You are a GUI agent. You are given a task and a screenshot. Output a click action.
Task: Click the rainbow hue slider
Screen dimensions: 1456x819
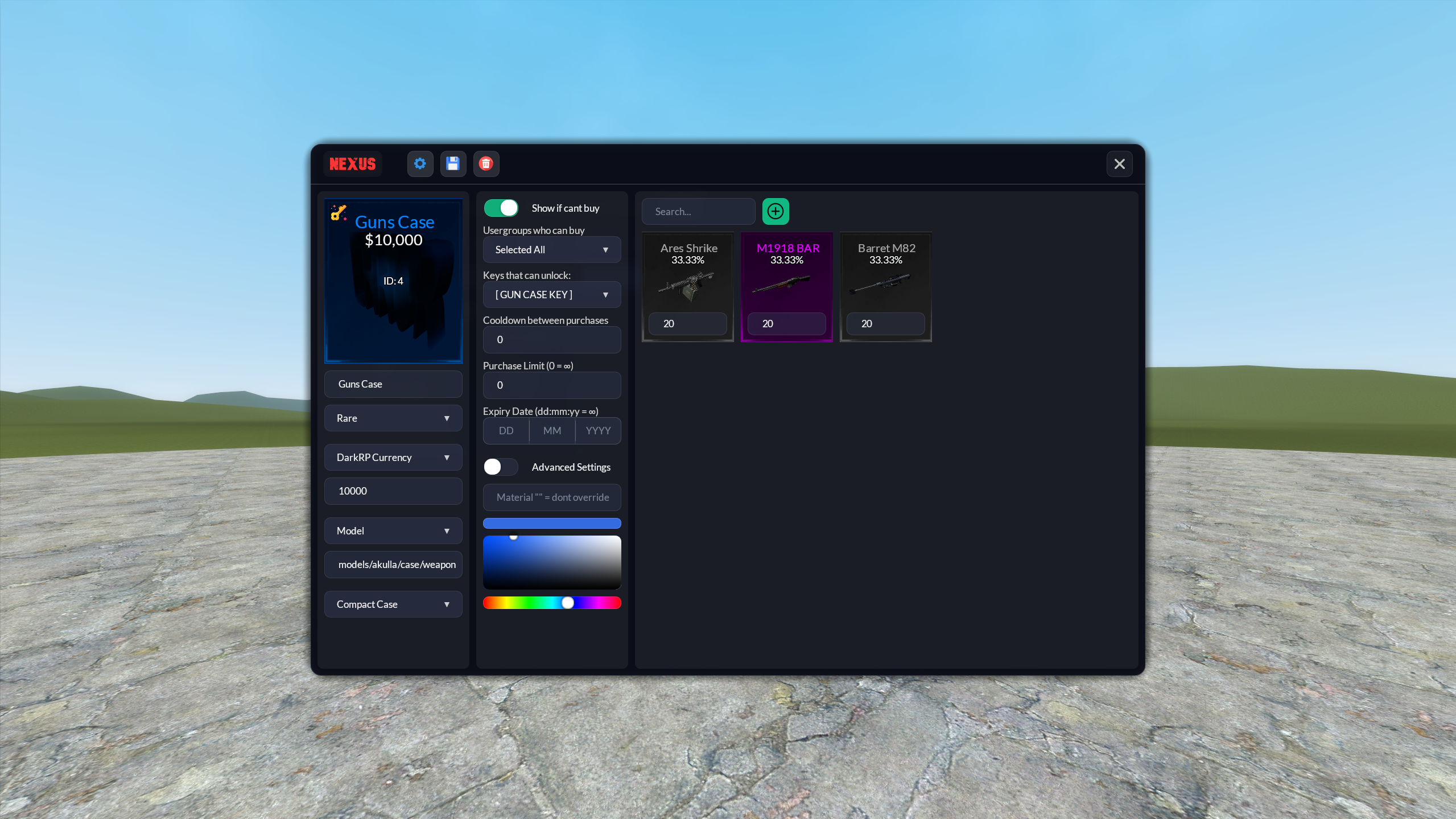click(x=552, y=603)
